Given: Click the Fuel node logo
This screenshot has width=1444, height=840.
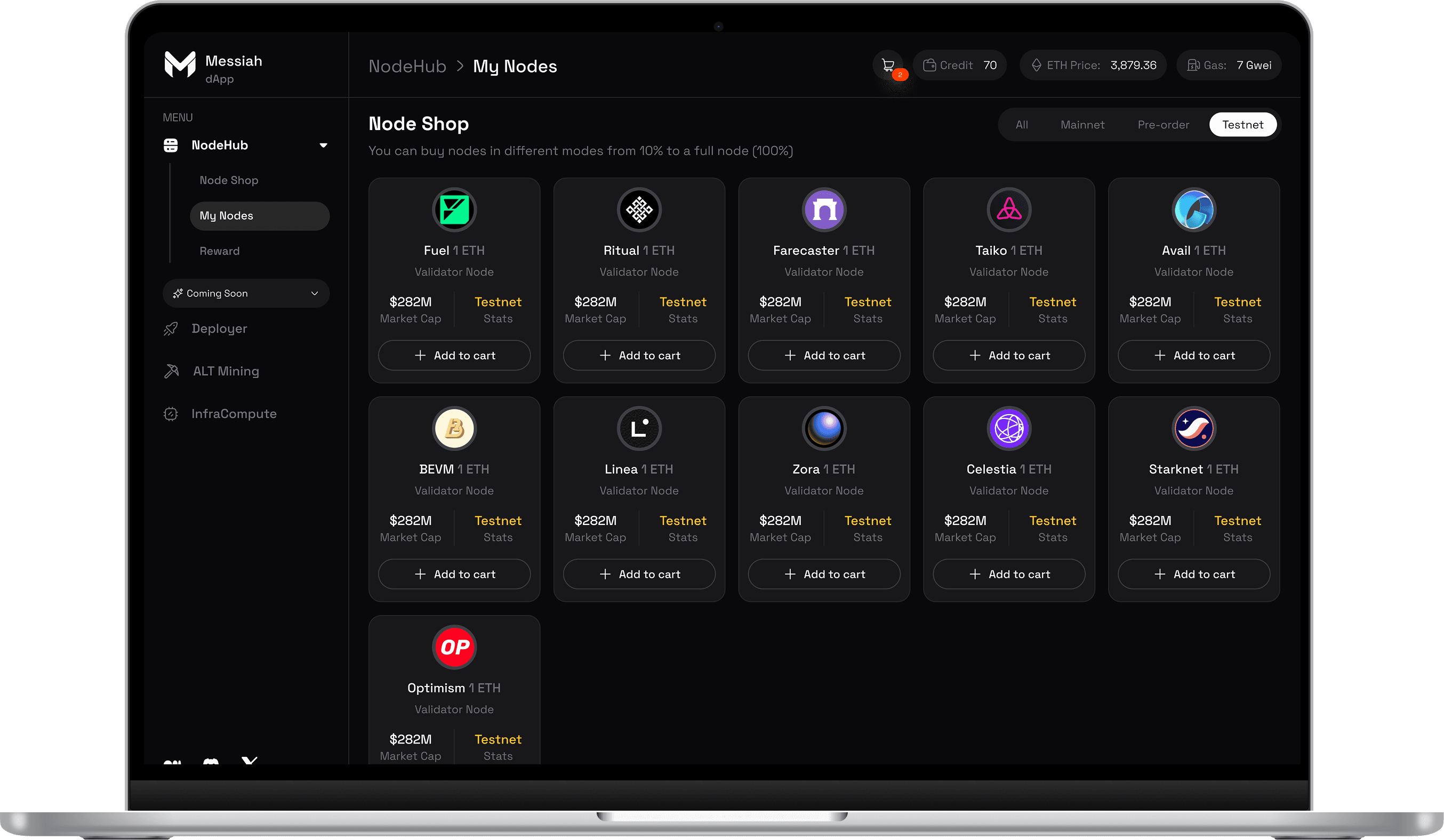Looking at the screenshot, I should (454, 210).
